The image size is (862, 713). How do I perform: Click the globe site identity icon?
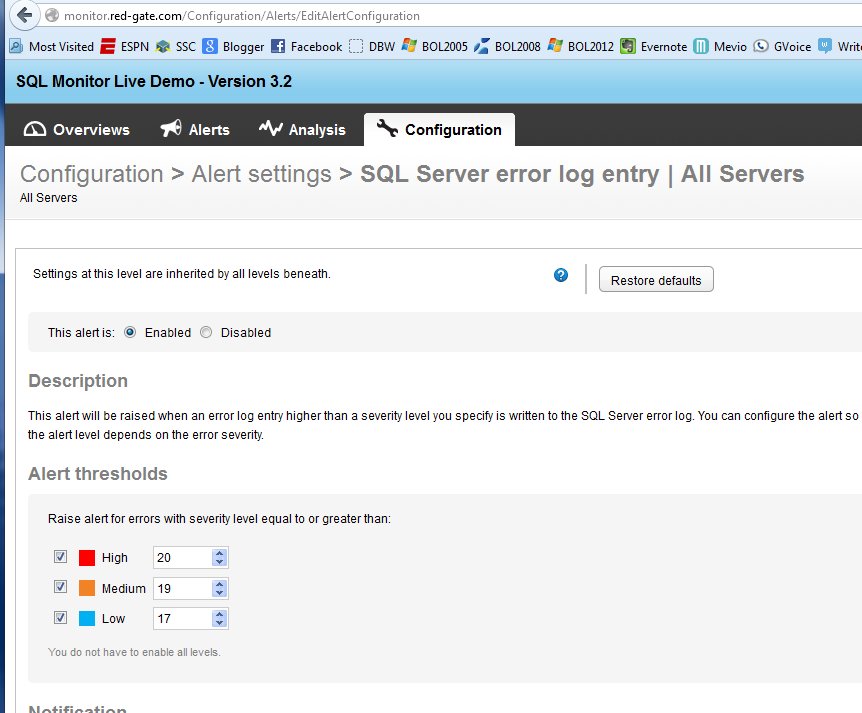[52, 15]
